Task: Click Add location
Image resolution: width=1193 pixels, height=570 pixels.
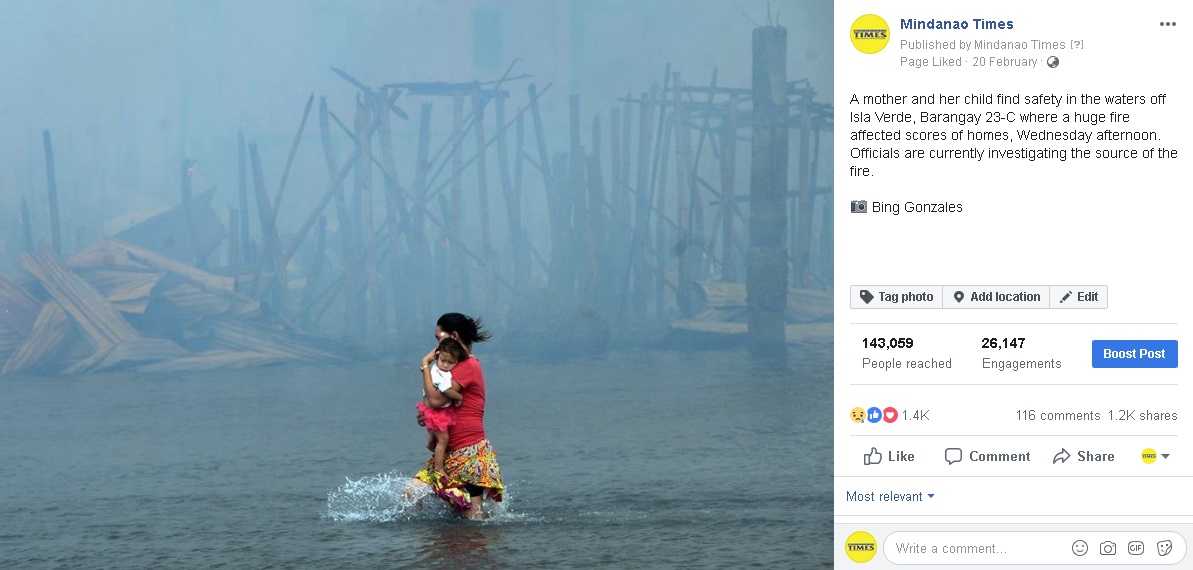Action: pyautogui.click(x=996, y=297)
